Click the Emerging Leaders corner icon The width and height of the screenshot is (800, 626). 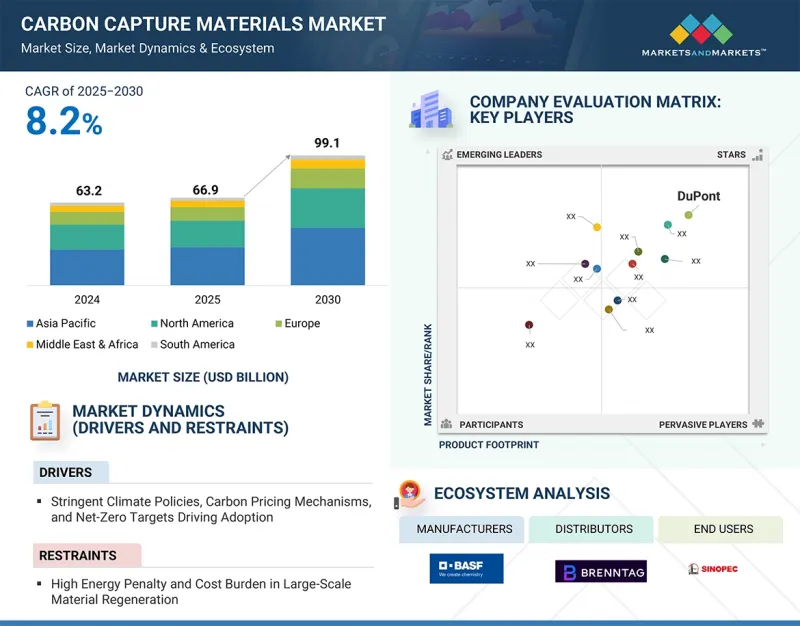click(x=446, y=155)
